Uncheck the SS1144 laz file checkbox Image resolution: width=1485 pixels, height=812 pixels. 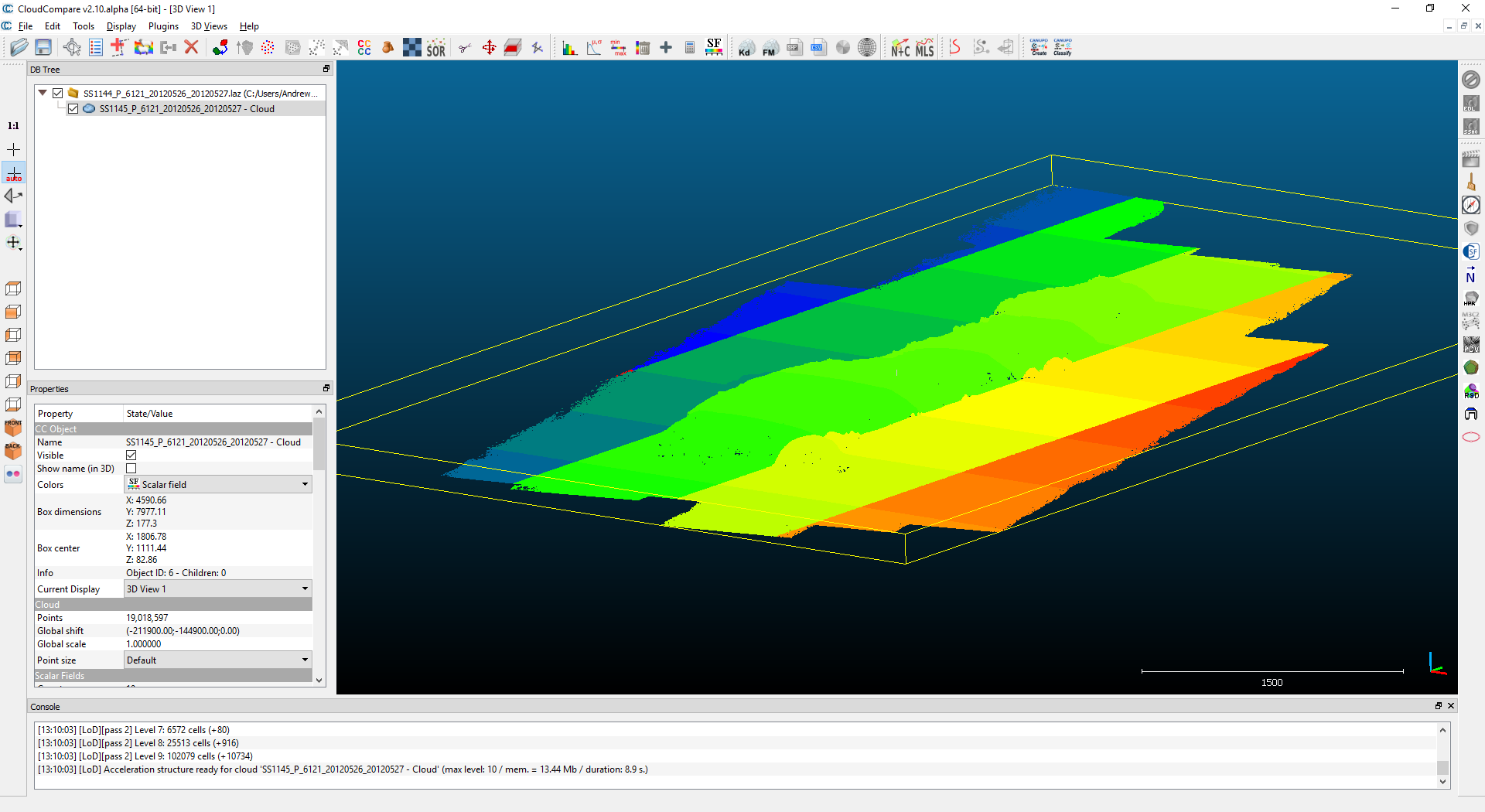(58, 93)
